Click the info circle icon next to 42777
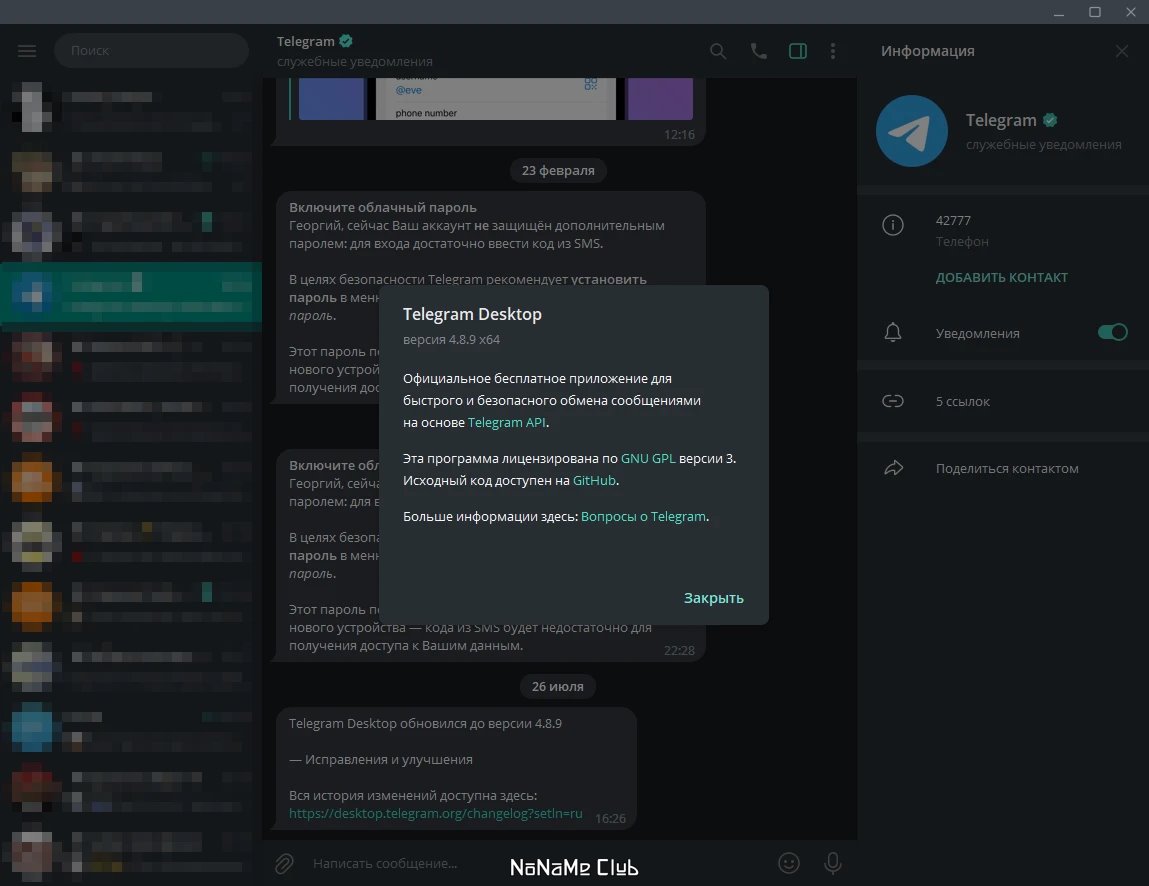1149x886 pixels. click(x=893, y=225)
